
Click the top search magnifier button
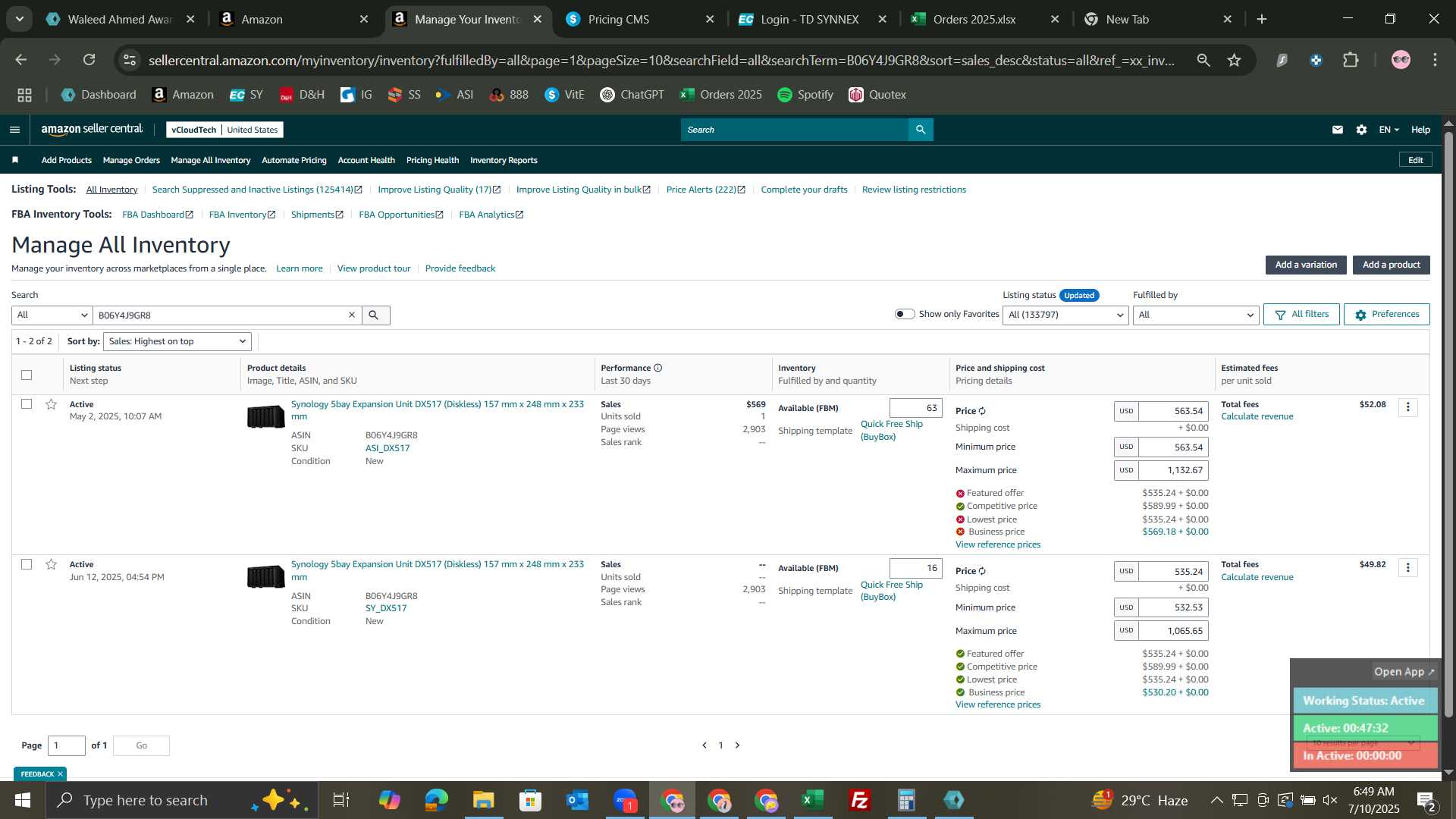(921, 130)
